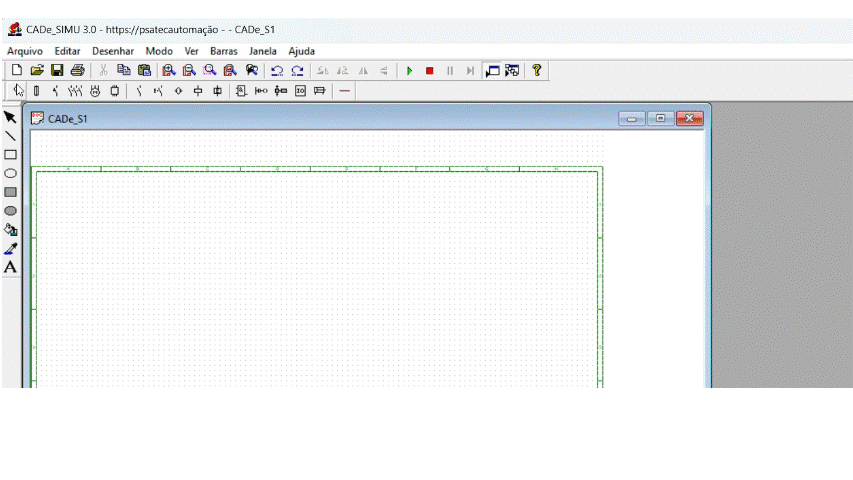Viewport: 853px width, 480px height.
Task: Open the single switch component library
Action: (55, 91)
